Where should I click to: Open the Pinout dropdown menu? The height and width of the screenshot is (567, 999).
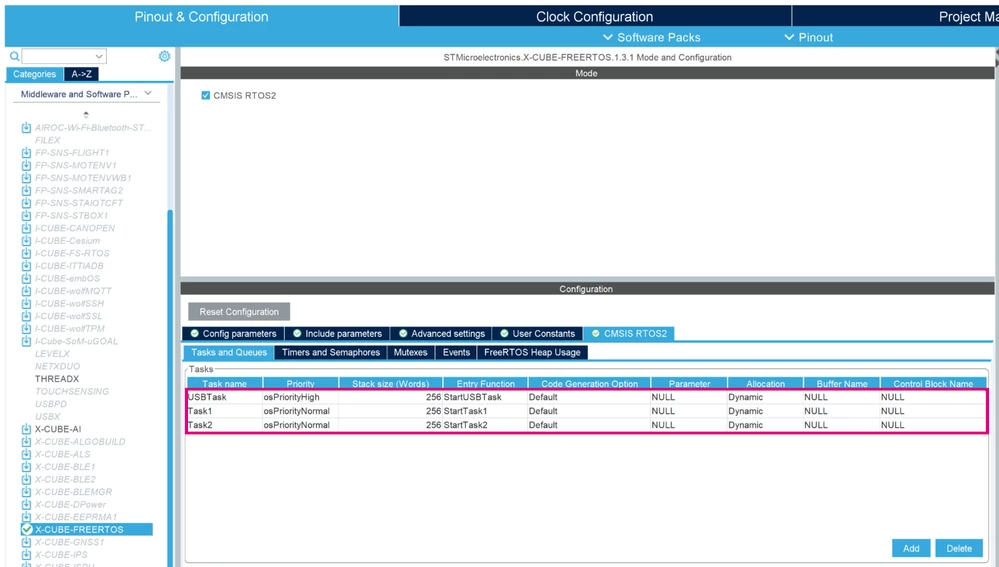pos(809,37)
